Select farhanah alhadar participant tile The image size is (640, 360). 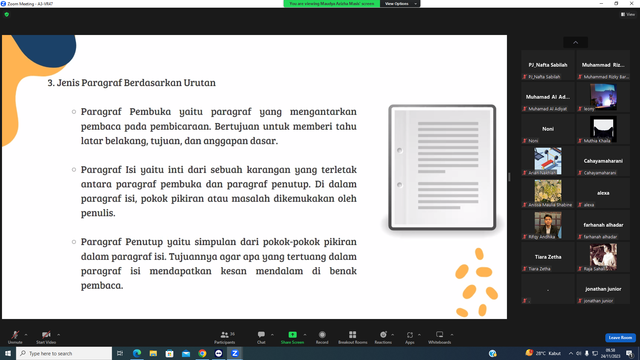pos(603,225)
